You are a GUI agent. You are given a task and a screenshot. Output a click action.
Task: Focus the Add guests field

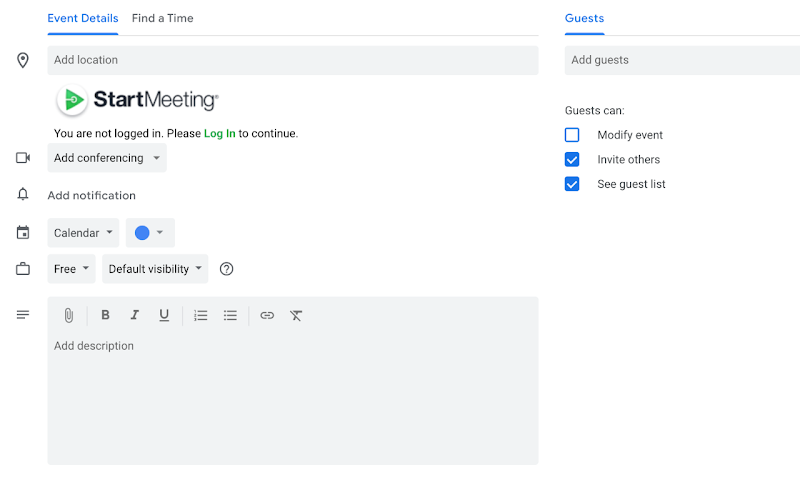[682, 60]
